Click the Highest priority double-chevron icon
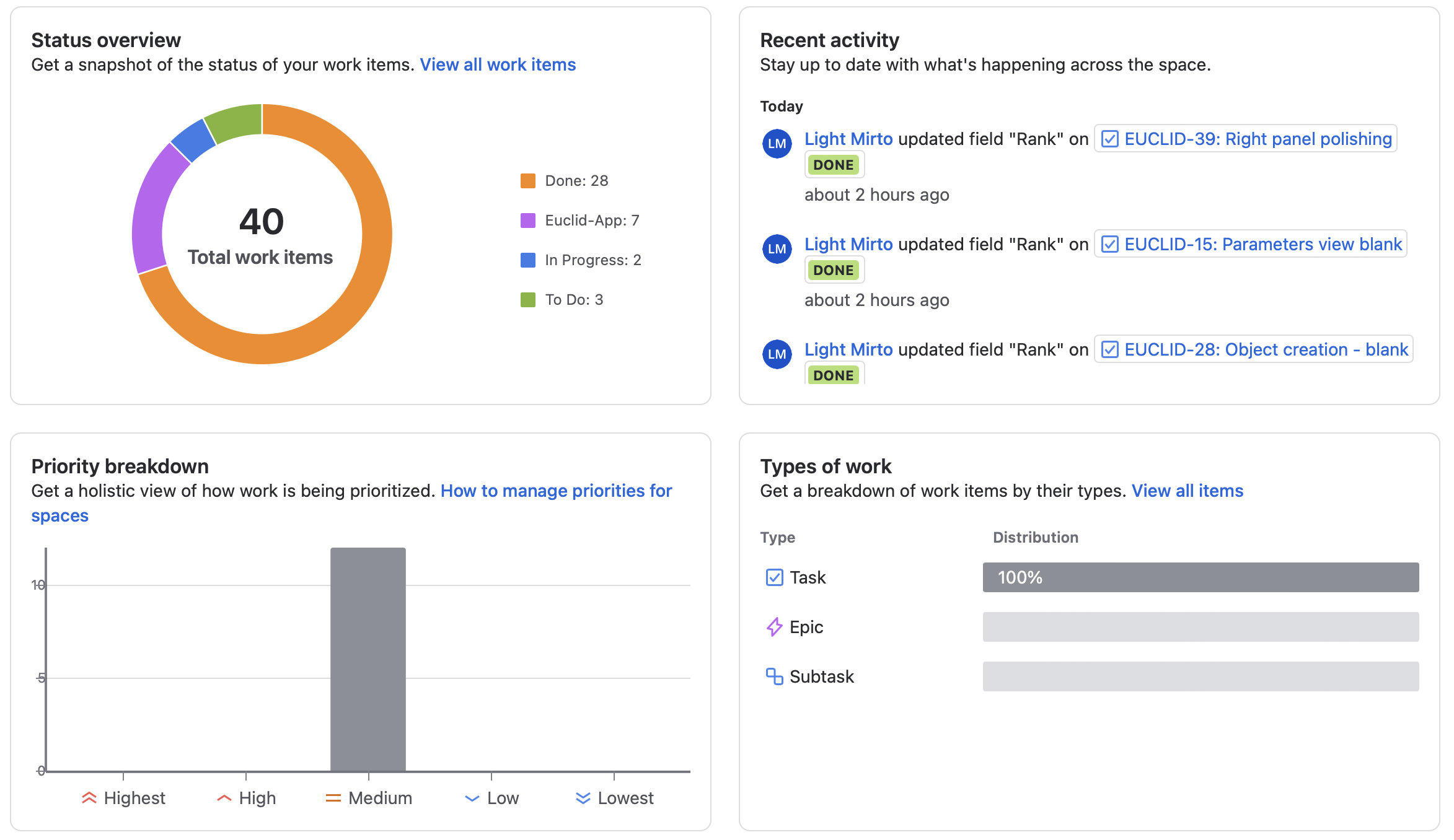 89,798
